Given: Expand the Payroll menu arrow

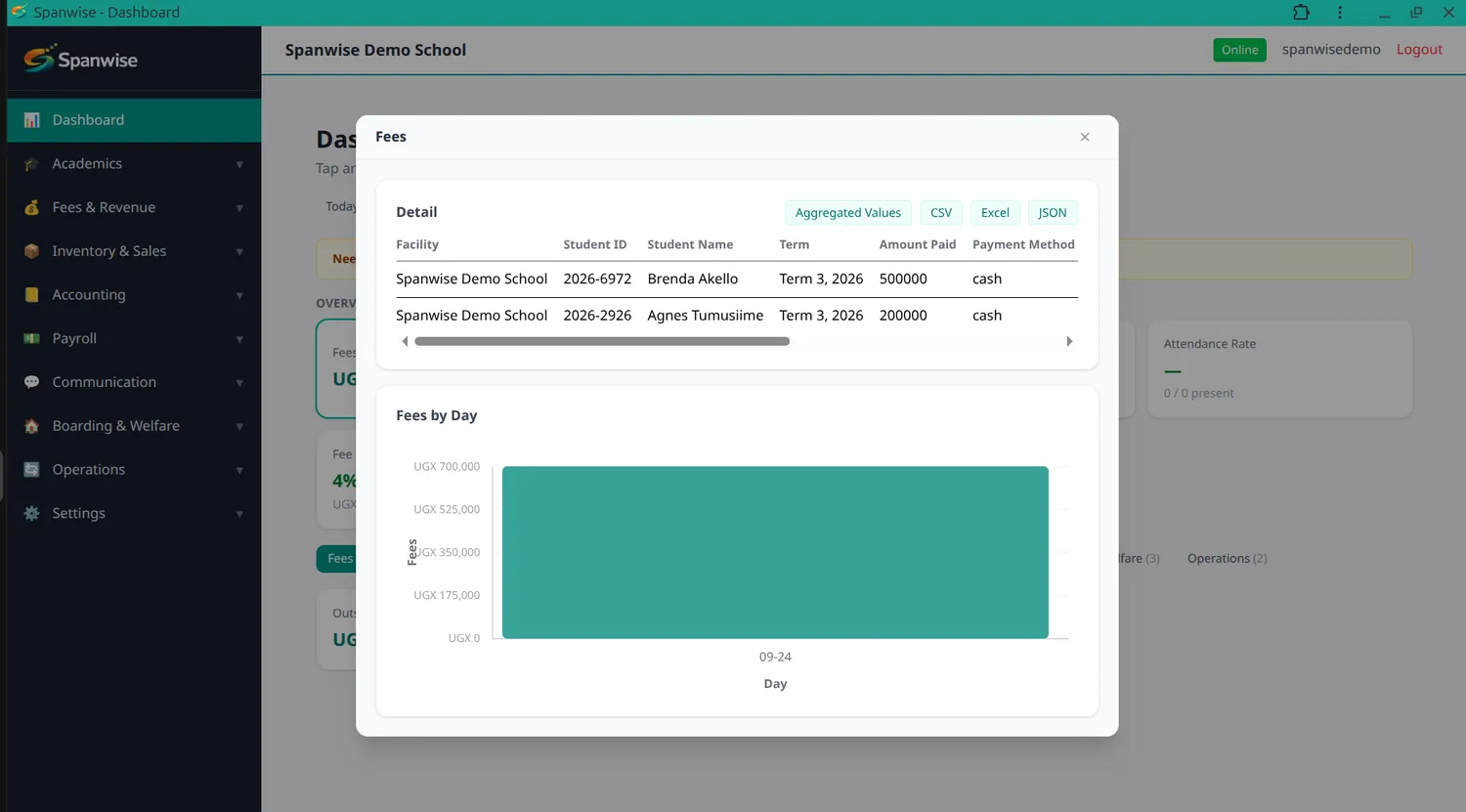Looking at the screenshot, I should point(239,339).
